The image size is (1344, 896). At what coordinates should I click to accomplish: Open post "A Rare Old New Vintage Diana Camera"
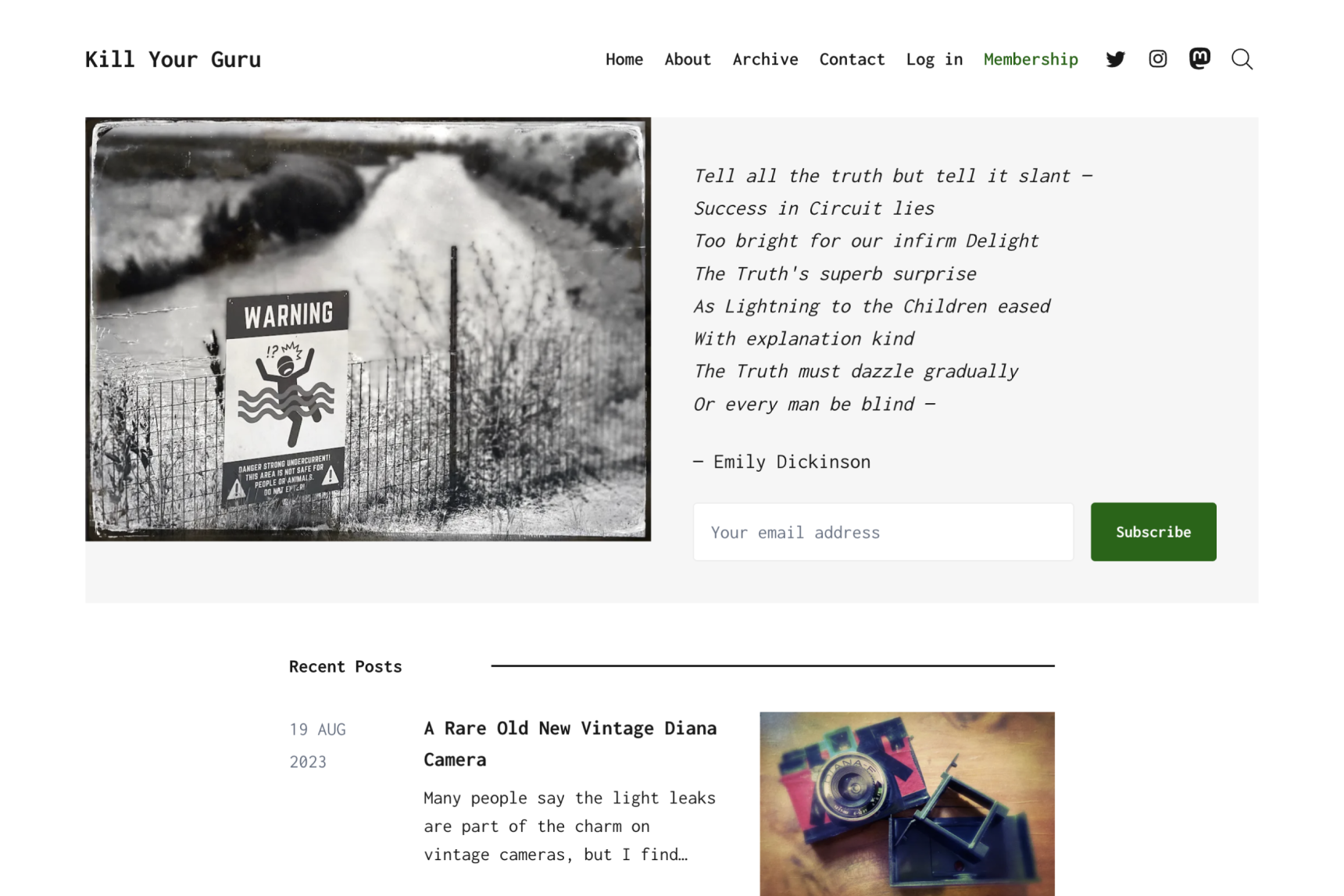coord(570,744)
